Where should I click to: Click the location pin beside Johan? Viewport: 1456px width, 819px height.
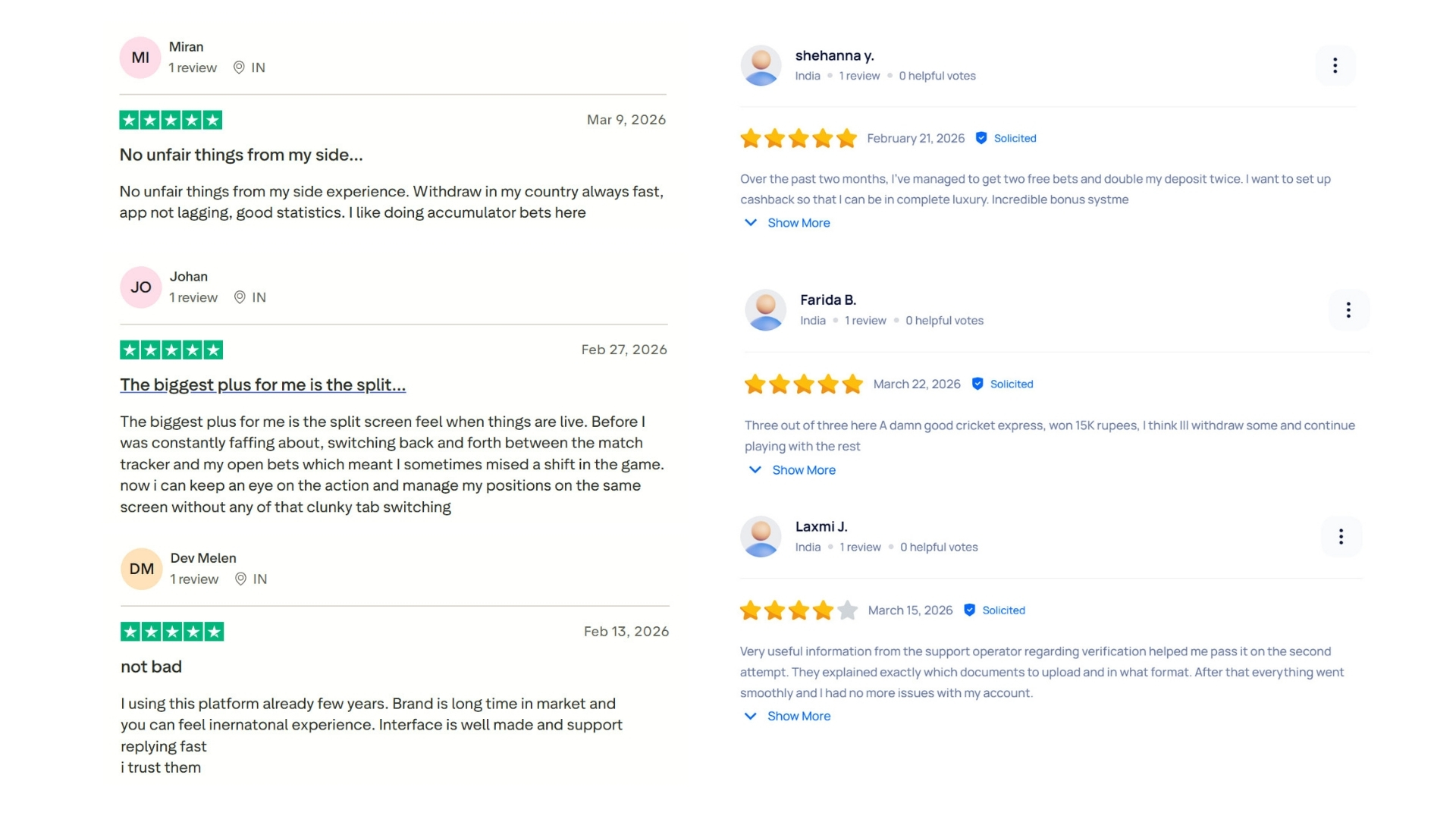240,297
